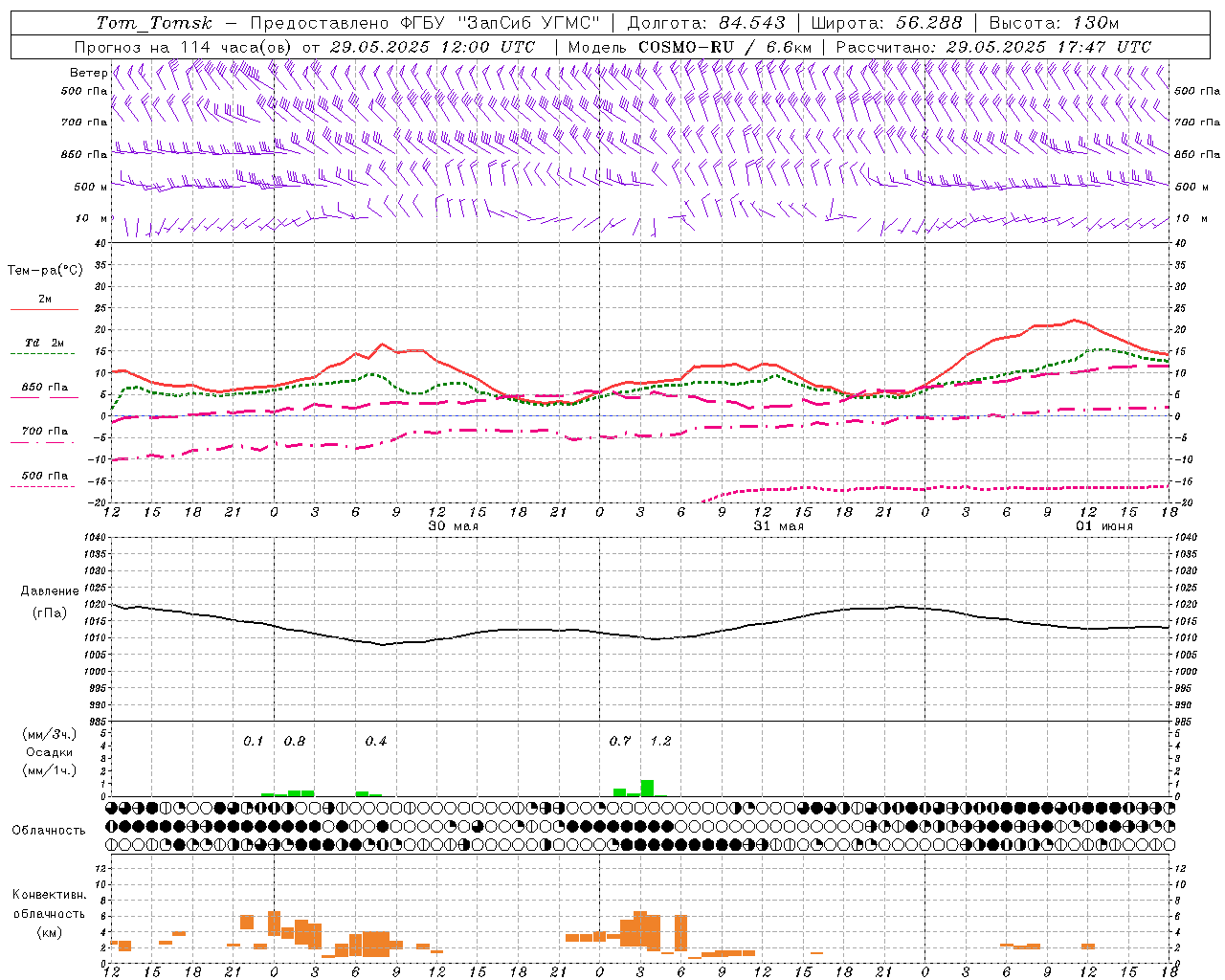Click the "(мм/1ч.)" units label
This screenshot has height=980, width=1225.
[x=49, y=770]
